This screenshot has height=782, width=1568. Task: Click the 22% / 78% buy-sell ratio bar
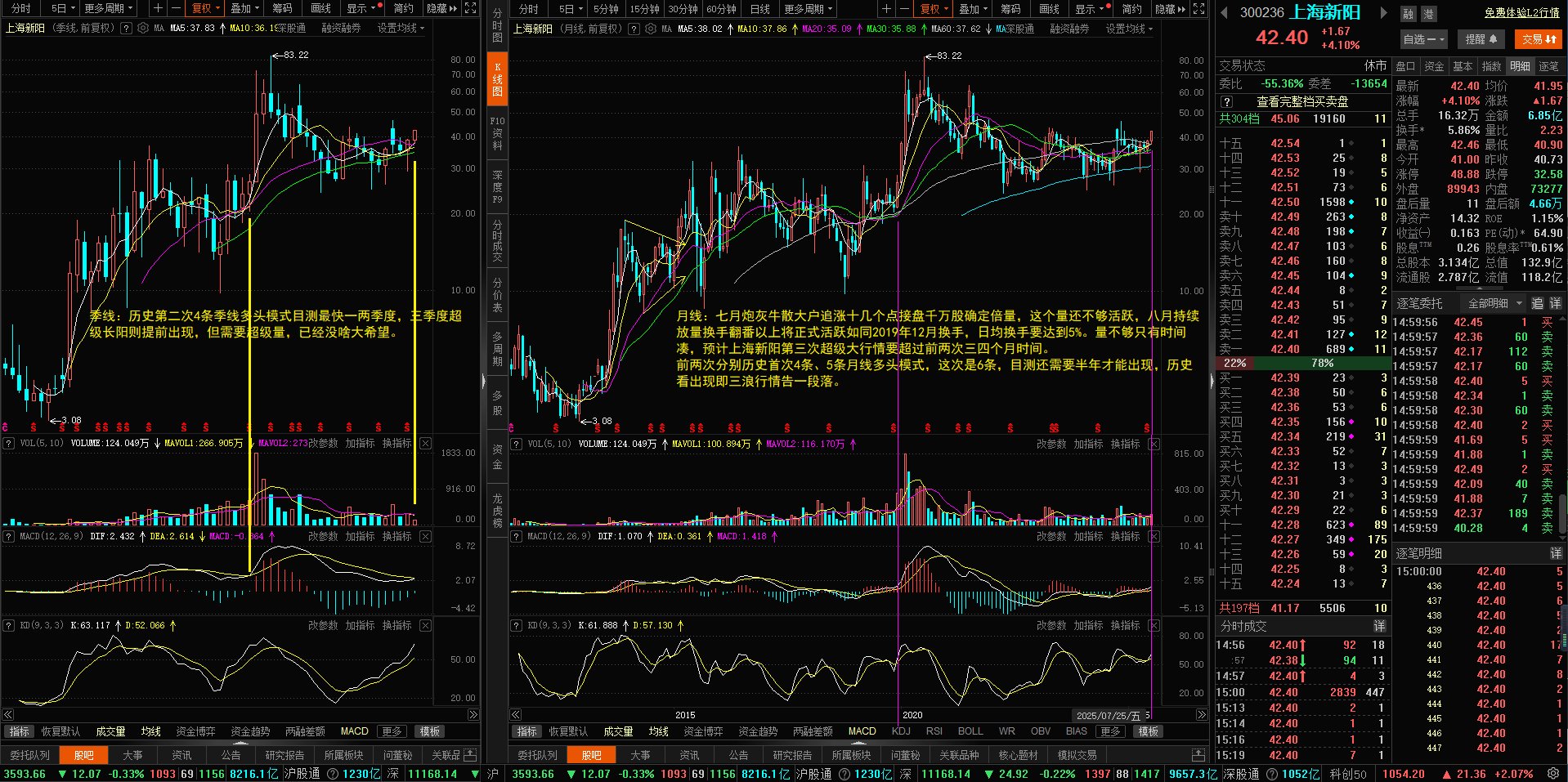coord(1301,363)
